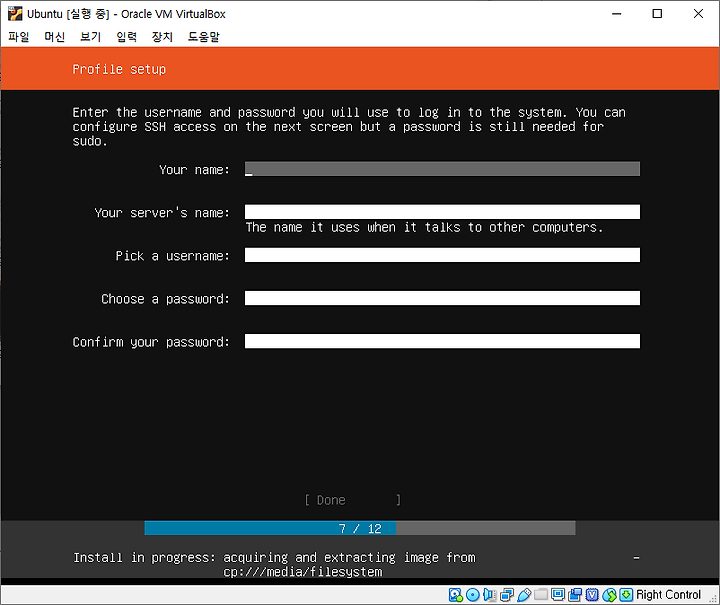This screenshot has width=720, height=605.
Task: Open the 장치 menu
Action: coord(162,37)
